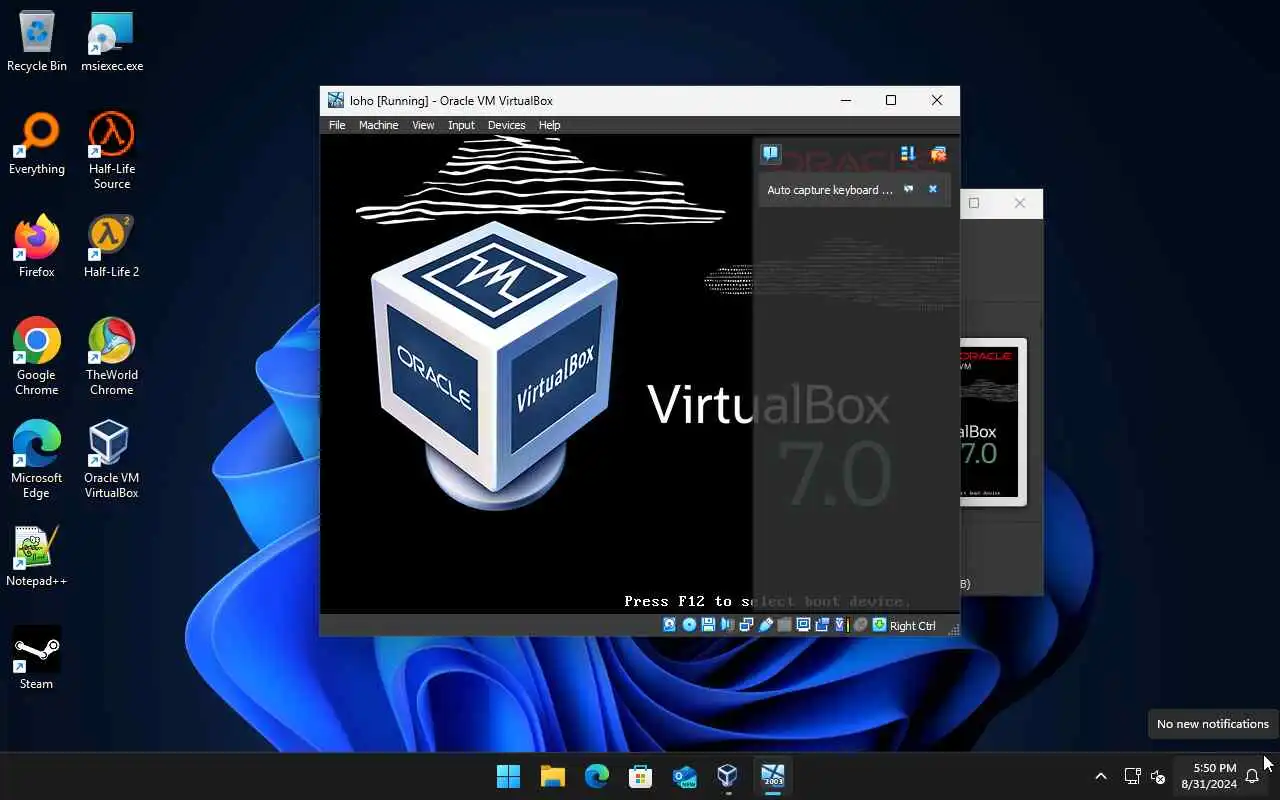
Task: Select the Steam desktop shortcut
Action: tap(37, 659)
